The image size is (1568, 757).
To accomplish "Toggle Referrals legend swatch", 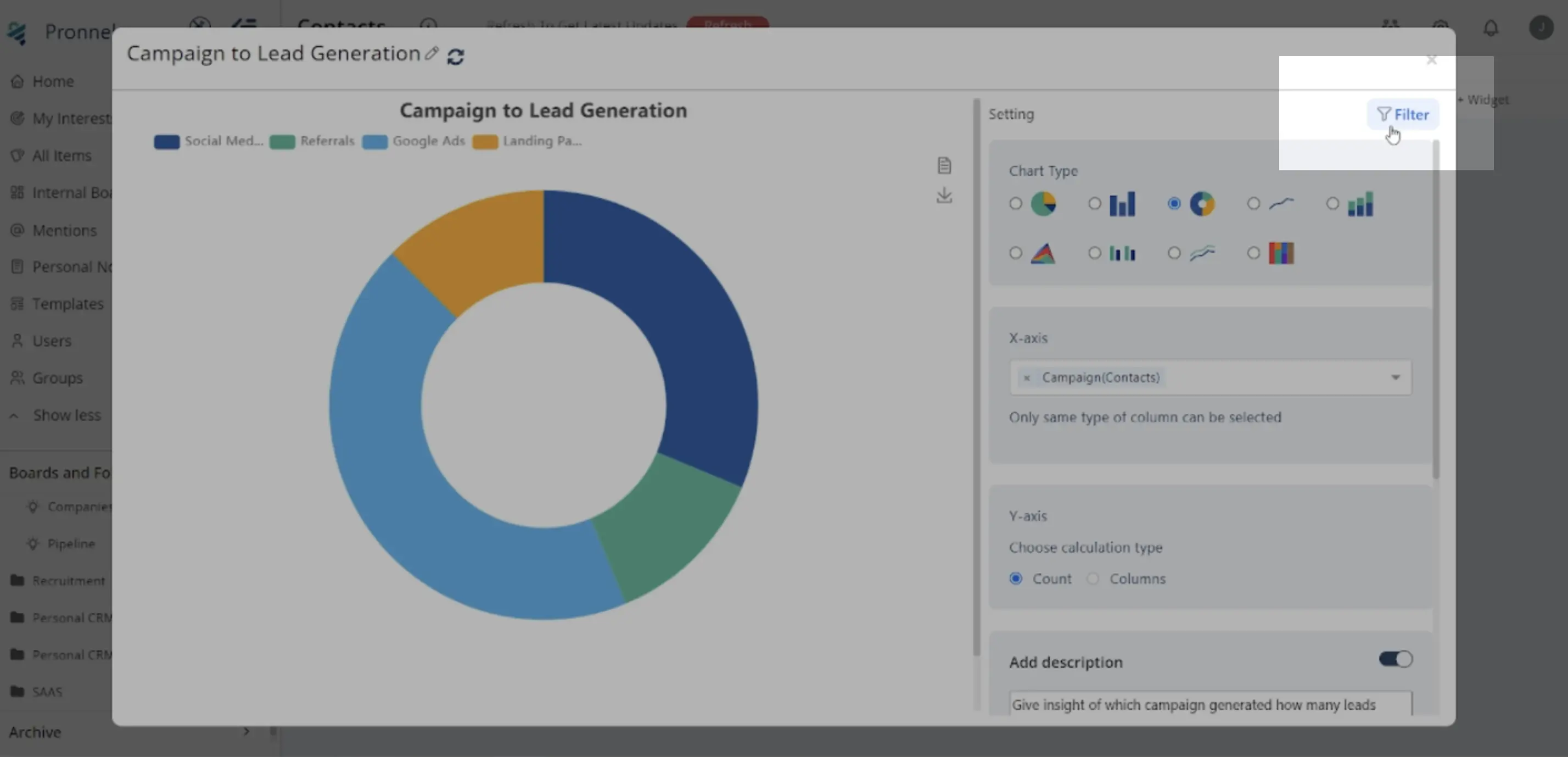I will [x=282, y=142].
